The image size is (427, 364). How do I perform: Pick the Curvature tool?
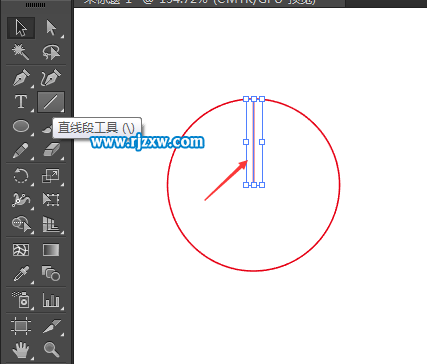tap(51, 78)
